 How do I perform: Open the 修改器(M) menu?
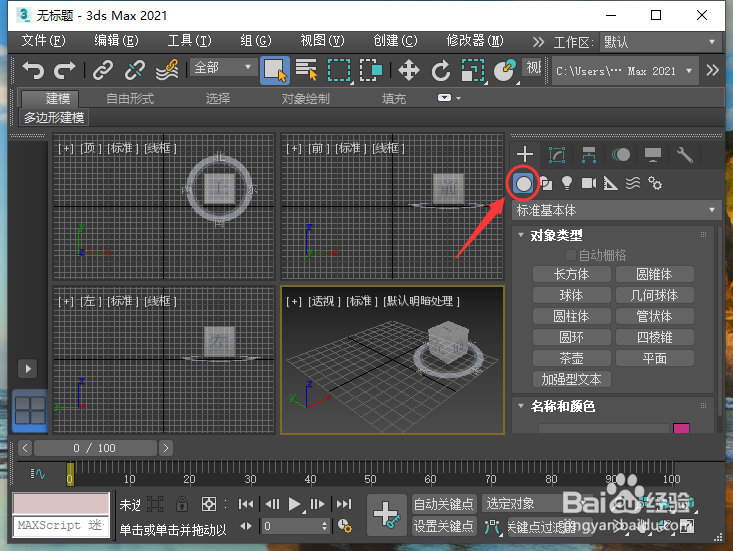[x=474, y=41]
